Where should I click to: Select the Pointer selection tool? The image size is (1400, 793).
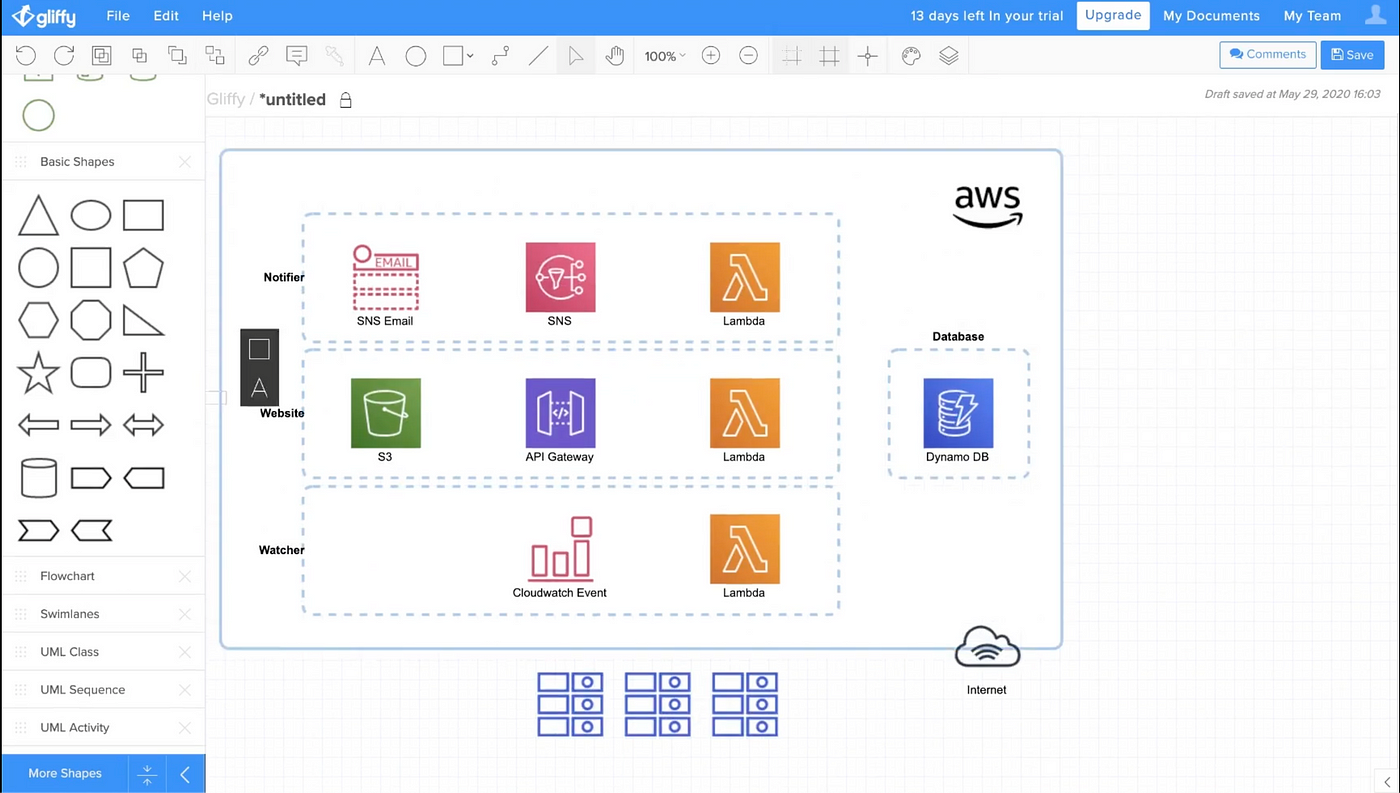pos(576,56)
